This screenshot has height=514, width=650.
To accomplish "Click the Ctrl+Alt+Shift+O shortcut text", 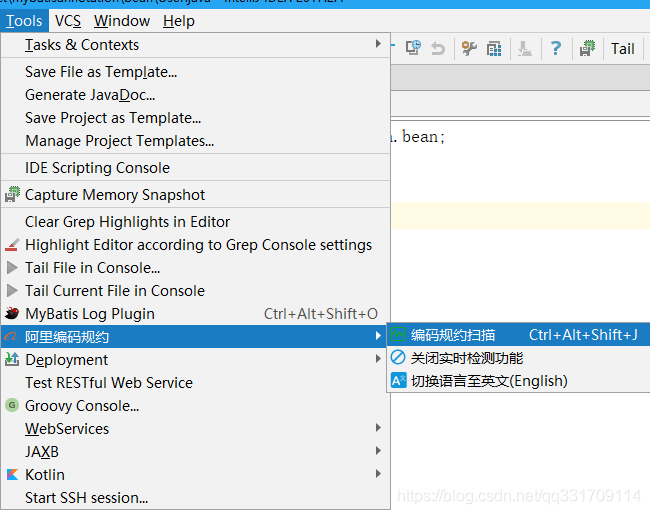I will (321, 314).
